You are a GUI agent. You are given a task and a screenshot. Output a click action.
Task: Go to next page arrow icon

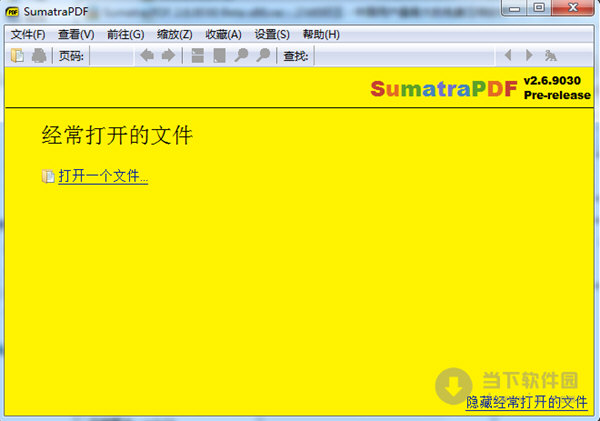pos(168,55)
